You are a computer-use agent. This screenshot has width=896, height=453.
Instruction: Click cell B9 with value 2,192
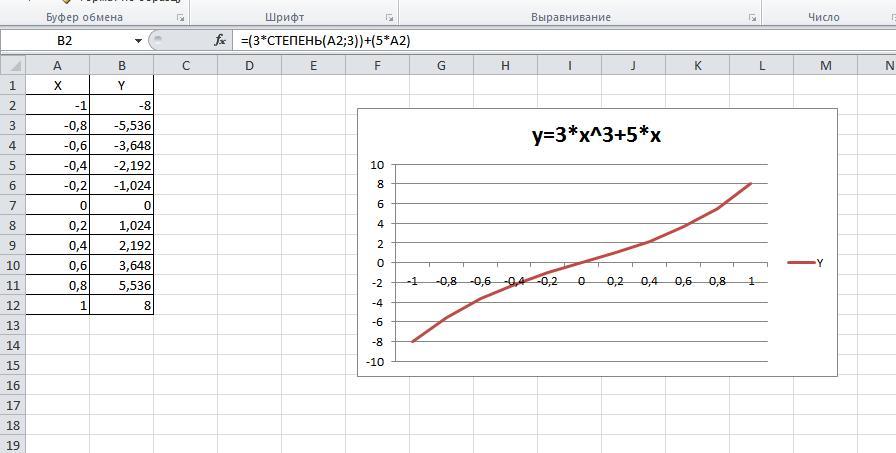coord(121,245)
